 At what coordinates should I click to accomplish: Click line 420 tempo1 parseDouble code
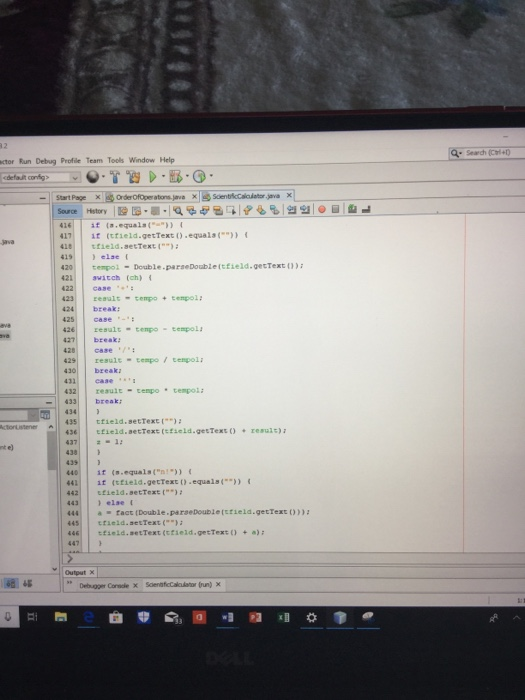[197, 267]
